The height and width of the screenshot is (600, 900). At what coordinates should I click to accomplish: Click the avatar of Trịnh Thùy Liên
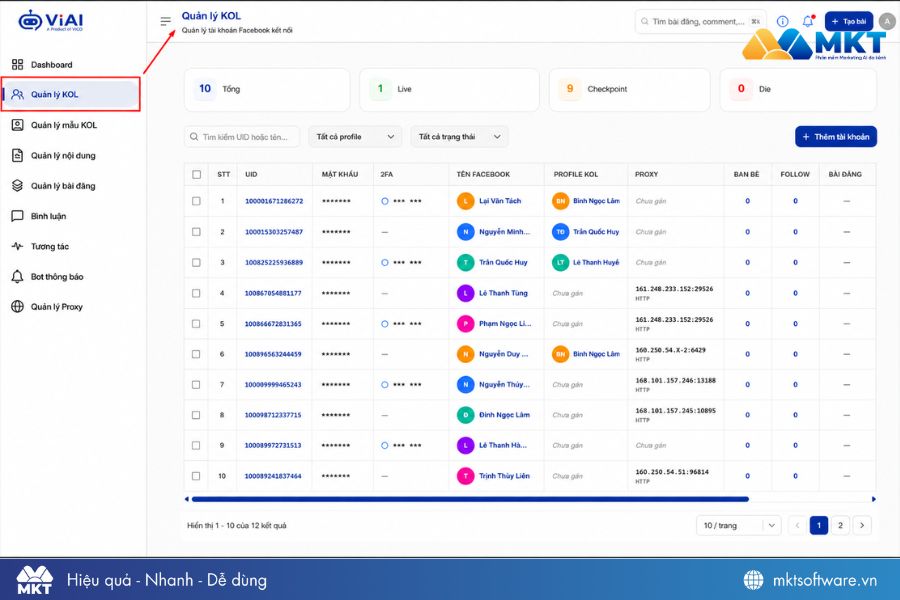pyautogui.click(x=465, y=476)
